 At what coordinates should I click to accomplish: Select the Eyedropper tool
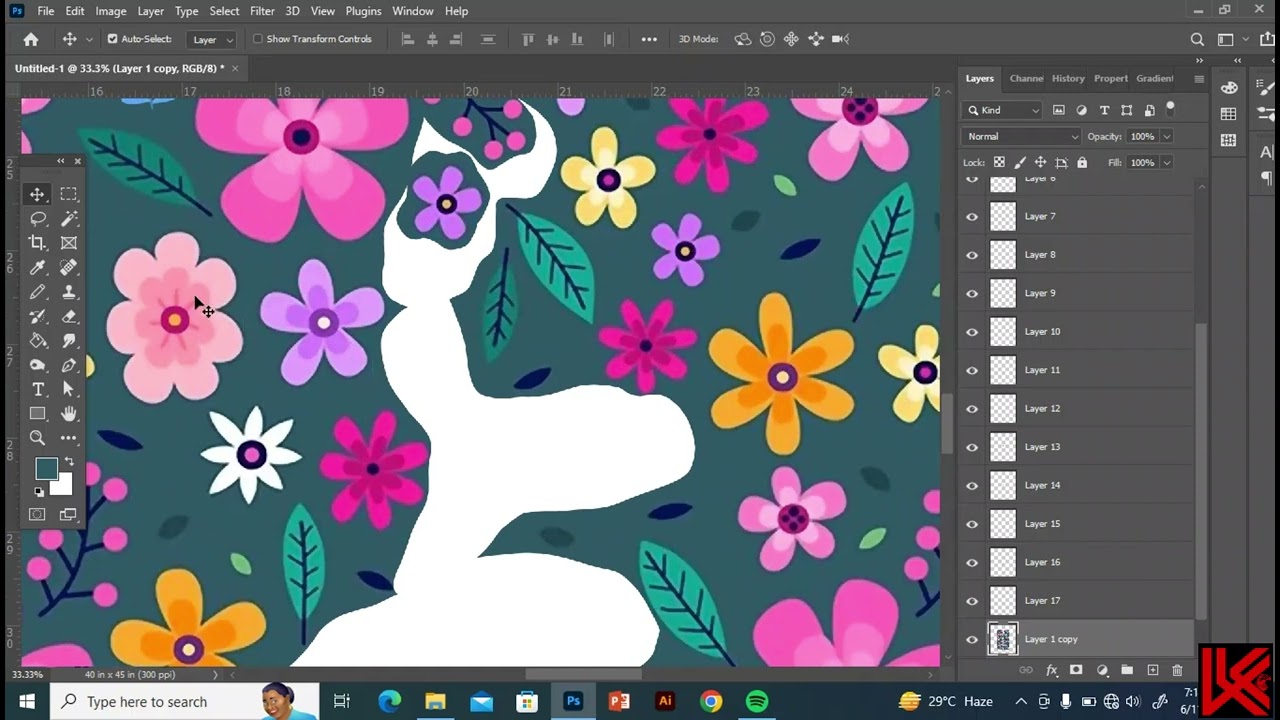[x=37, y=267]
